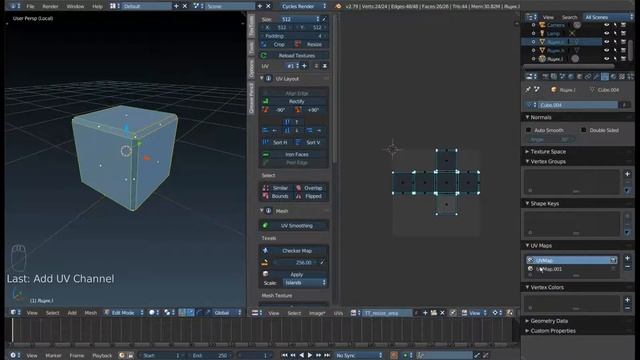The height and width of the screenshot is (360, 640).
Task: Click the texel density 256.00 field
Action: click(294, 262)
